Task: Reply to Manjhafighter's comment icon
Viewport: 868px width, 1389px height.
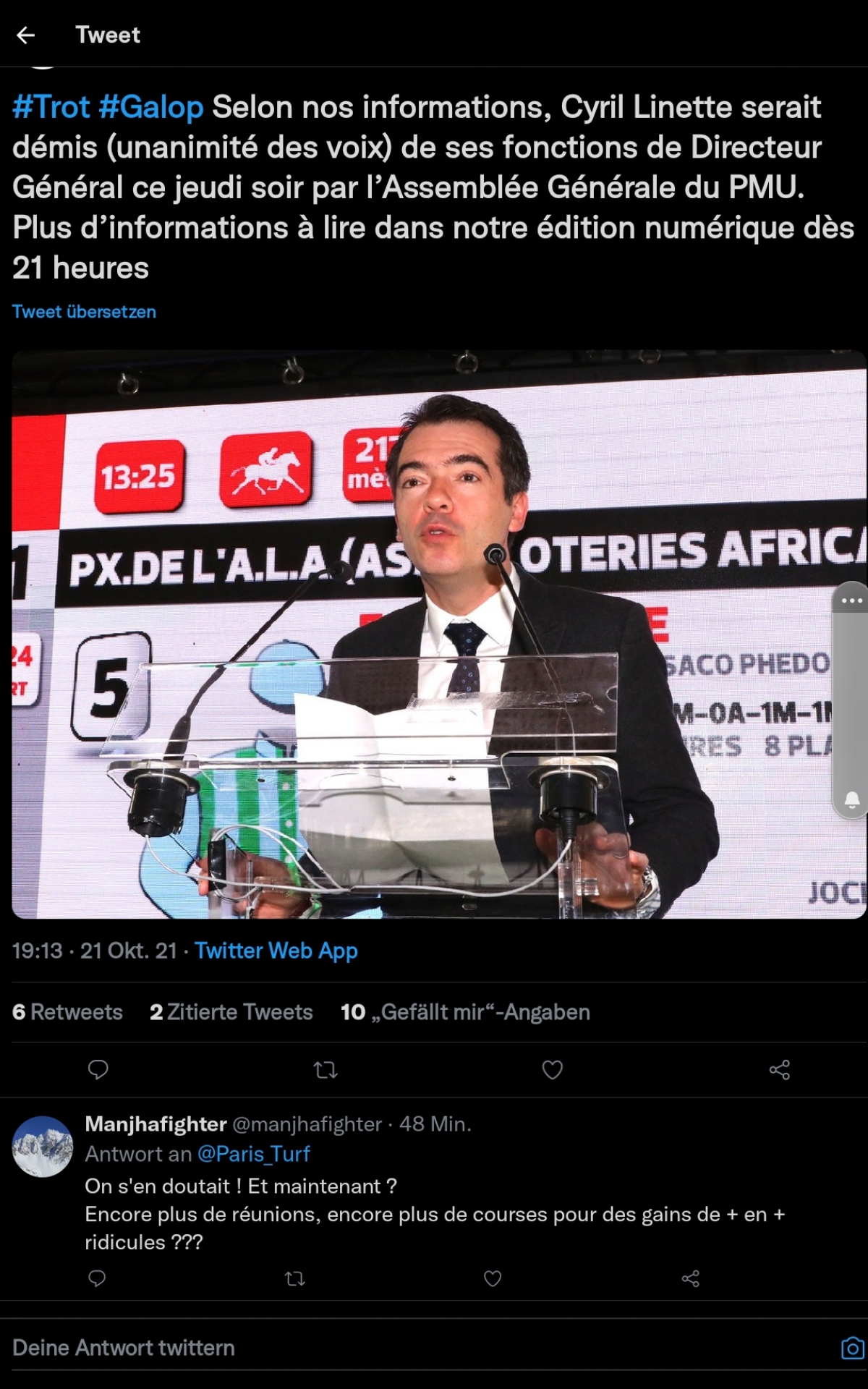Action: 97,1278
